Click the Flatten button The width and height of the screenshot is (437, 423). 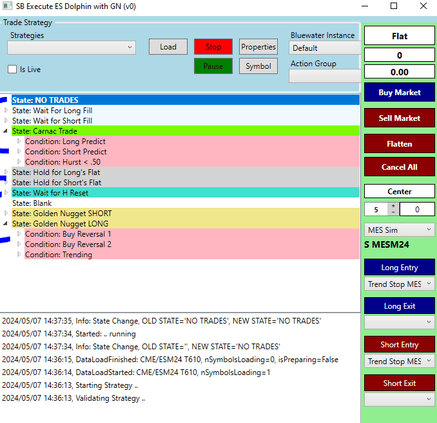pyautogui.click(x=399, y=144)
